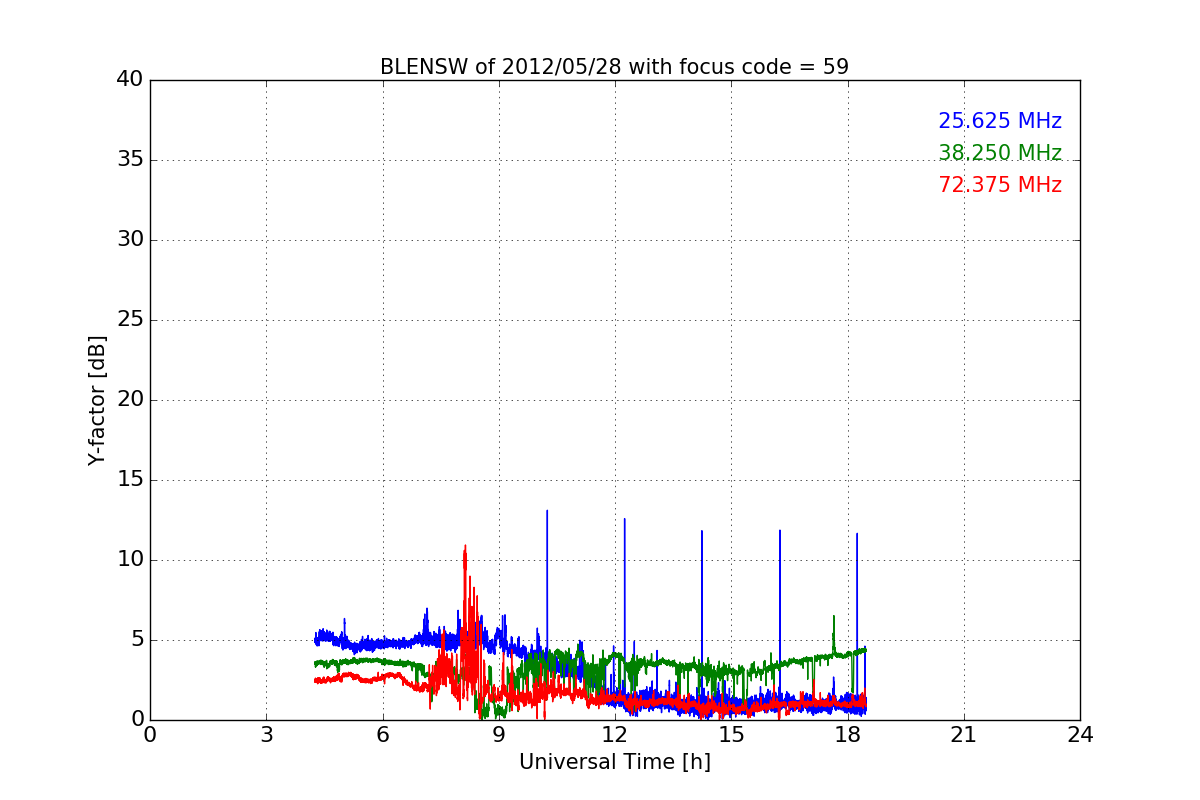Screen dimensions: 1200x800
Task: Click x-axis tick label 12
Action: [615, 735]
